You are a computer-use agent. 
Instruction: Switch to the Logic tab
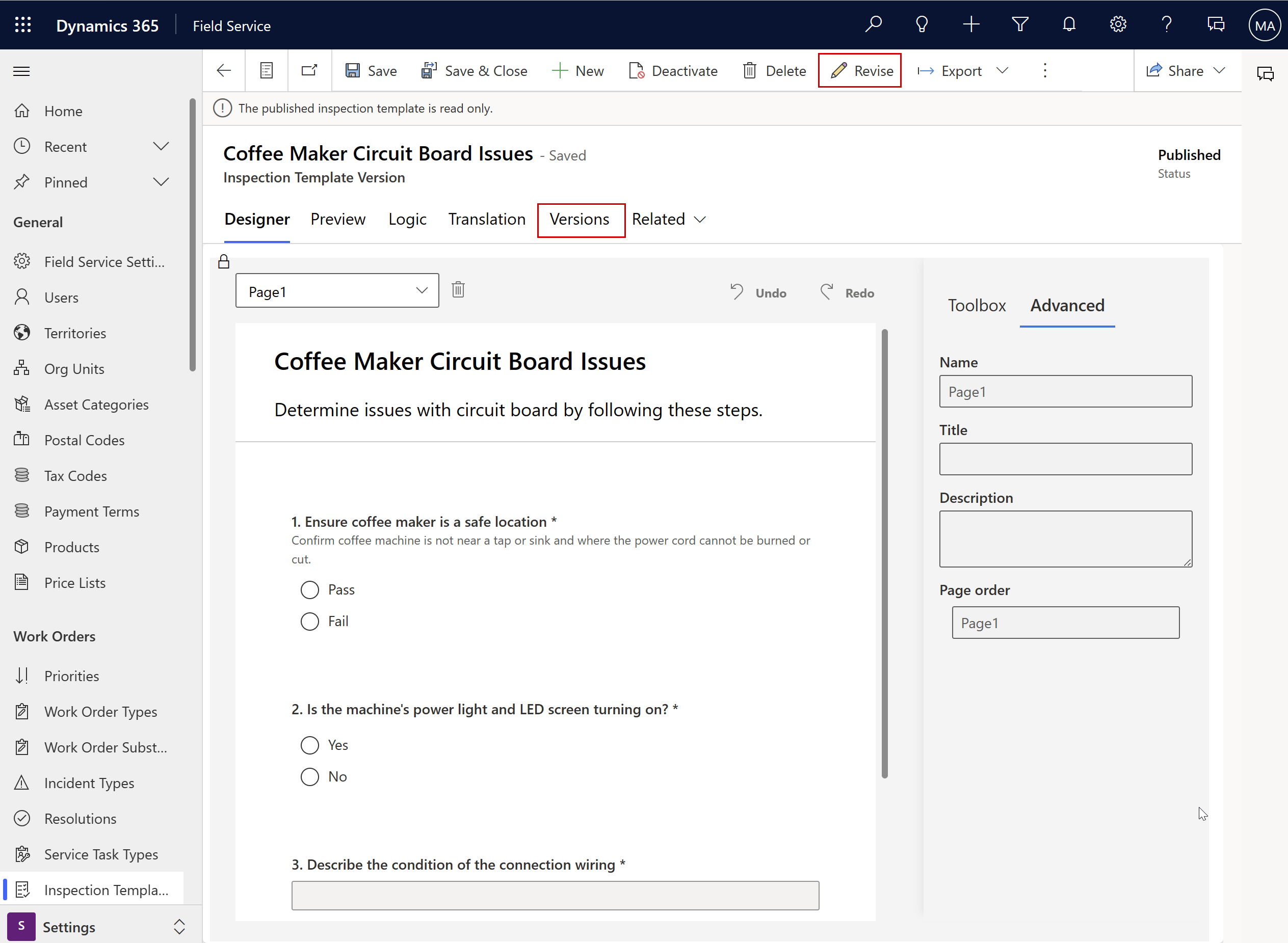coord(408,219)
